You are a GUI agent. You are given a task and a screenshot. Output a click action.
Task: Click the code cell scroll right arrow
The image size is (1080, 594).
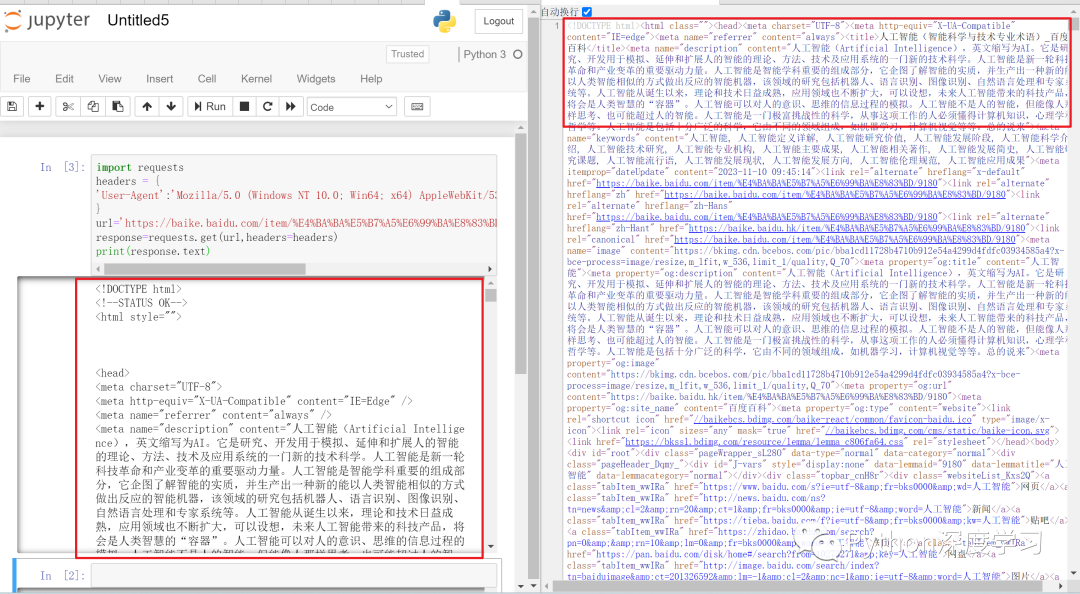[x=490, y=269]
